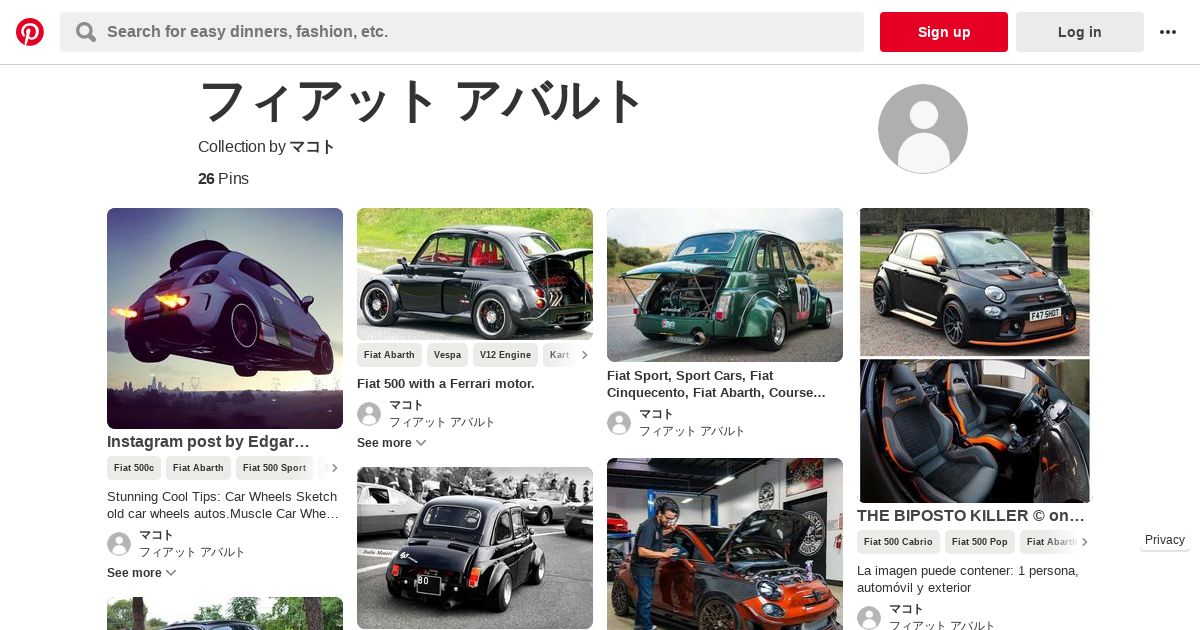Viewport: 1200px width, 630px height.
Task: Click La imagen puede contener description
Action: click(x=968, y=579)
